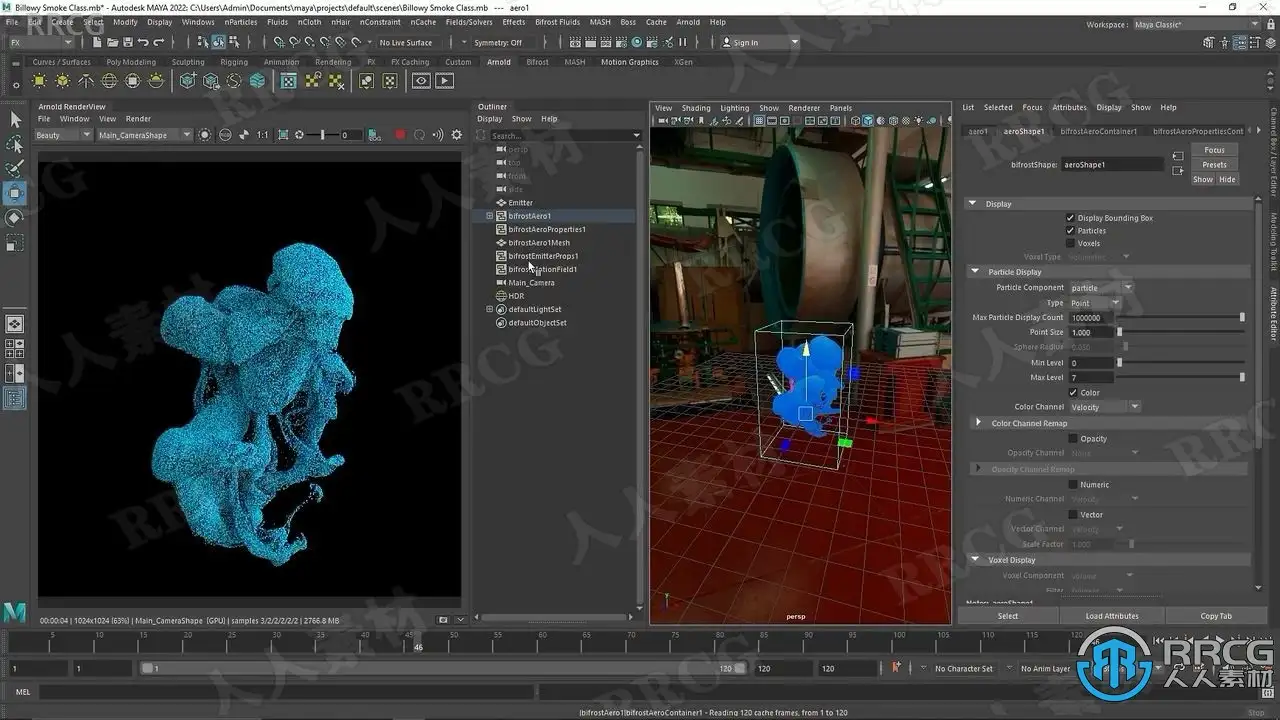Select the Move tool in left toolbox
This screenshot has width=1280, height=720.
[x=15, y=193]
